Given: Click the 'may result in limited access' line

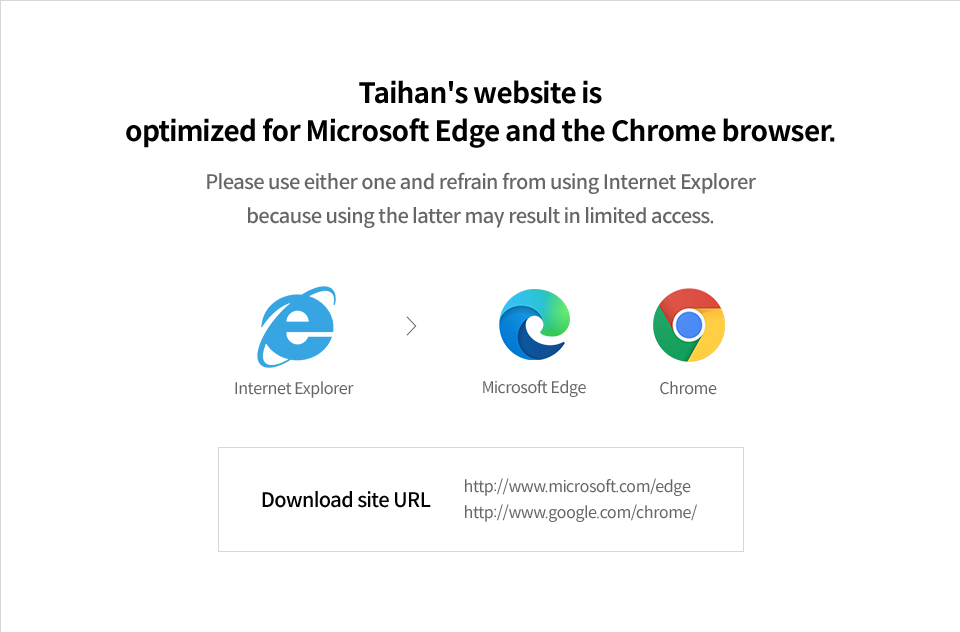Looking at the screenshot, I should (x=481, y=216).
